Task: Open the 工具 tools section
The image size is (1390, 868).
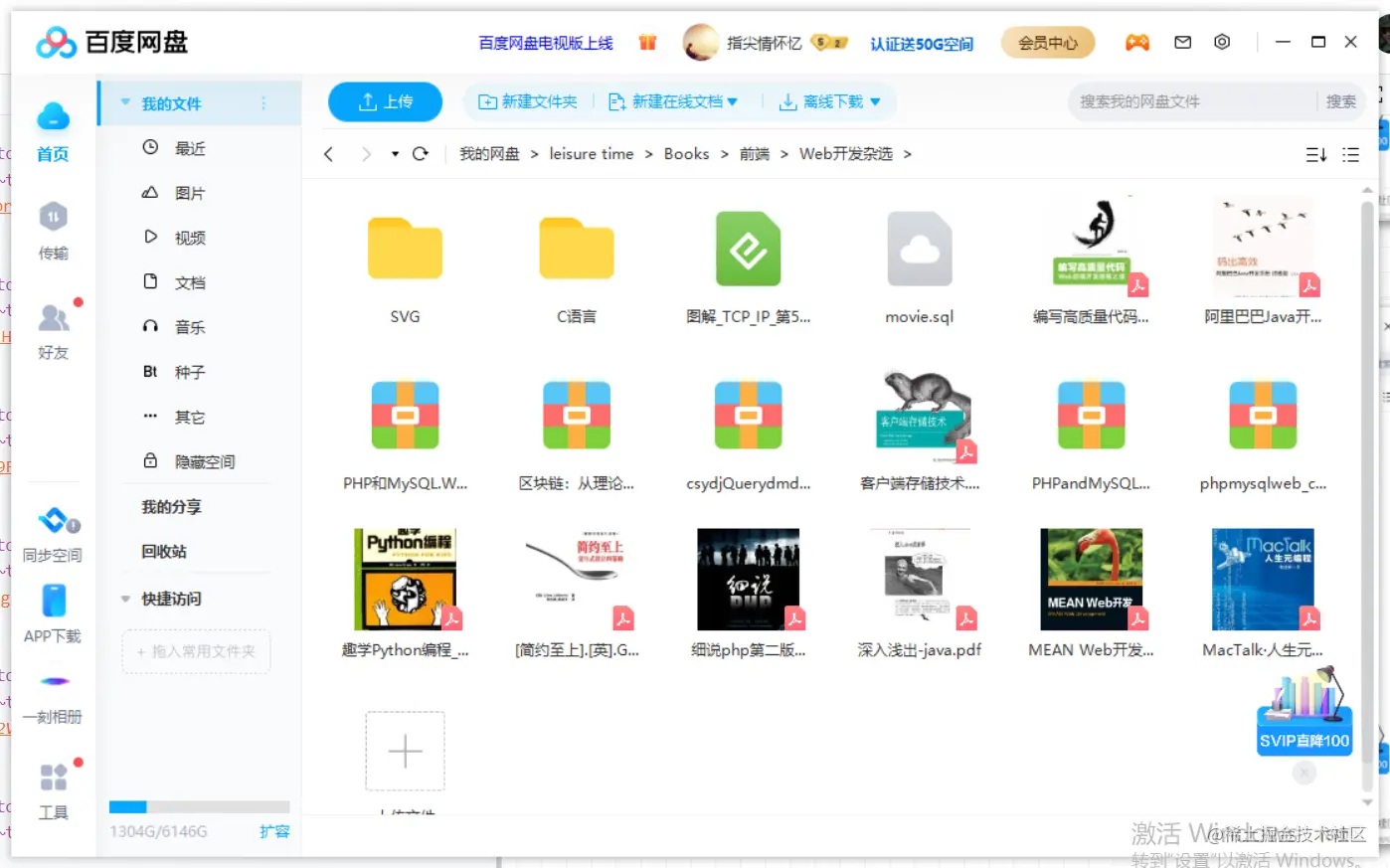Action: click(53, 791)
